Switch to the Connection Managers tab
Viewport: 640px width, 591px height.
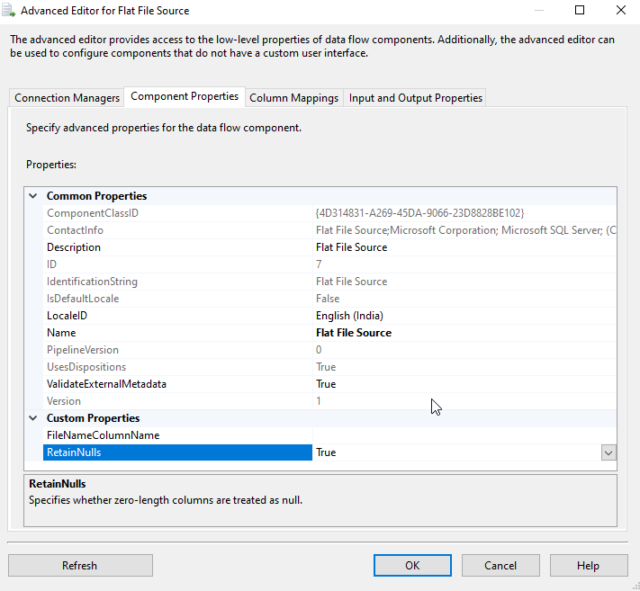(67, 98)
